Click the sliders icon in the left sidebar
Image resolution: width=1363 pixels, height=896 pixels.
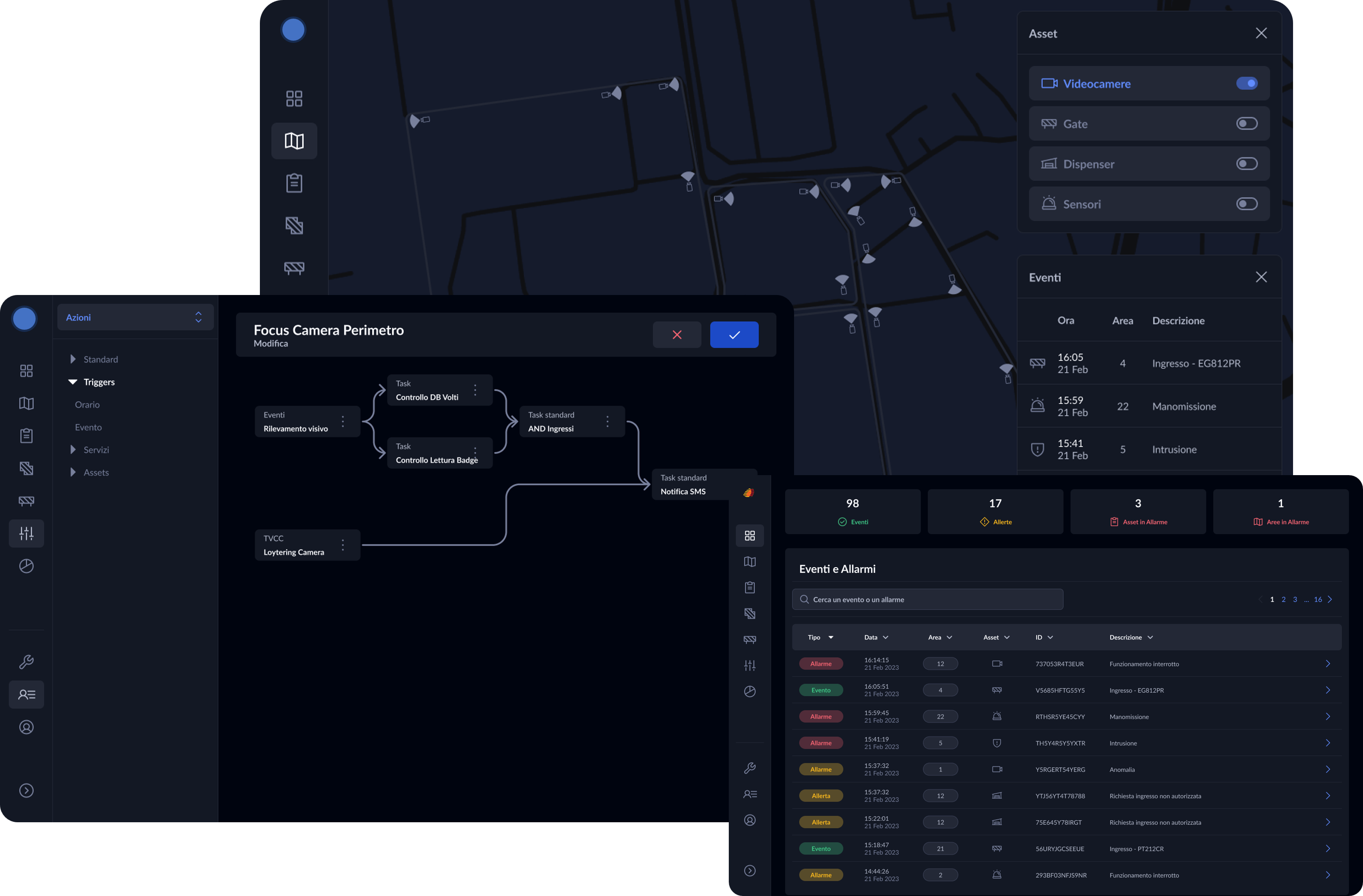pyautogui.click(x=26, y=533)
